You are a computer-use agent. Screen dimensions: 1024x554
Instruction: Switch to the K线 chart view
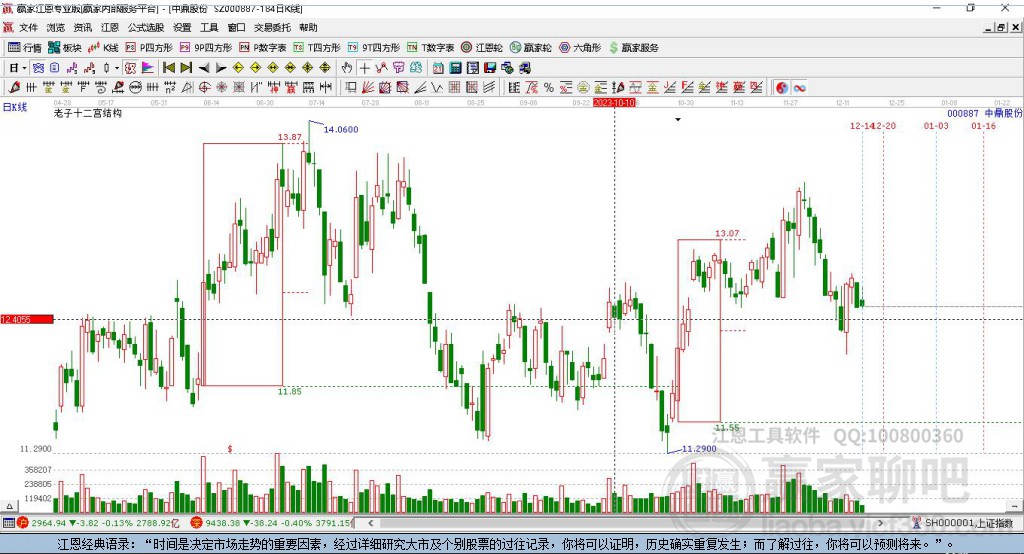coord(103,48)
